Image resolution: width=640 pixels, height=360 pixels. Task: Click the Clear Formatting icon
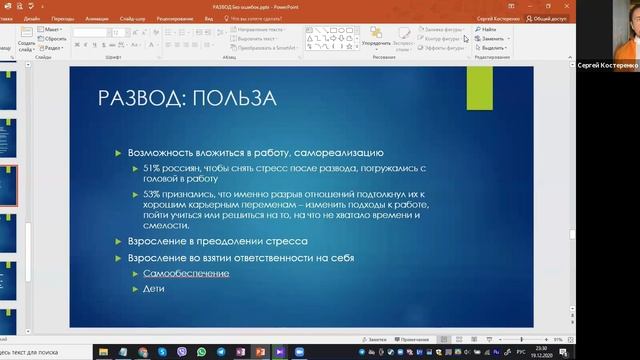click(156, 32)
